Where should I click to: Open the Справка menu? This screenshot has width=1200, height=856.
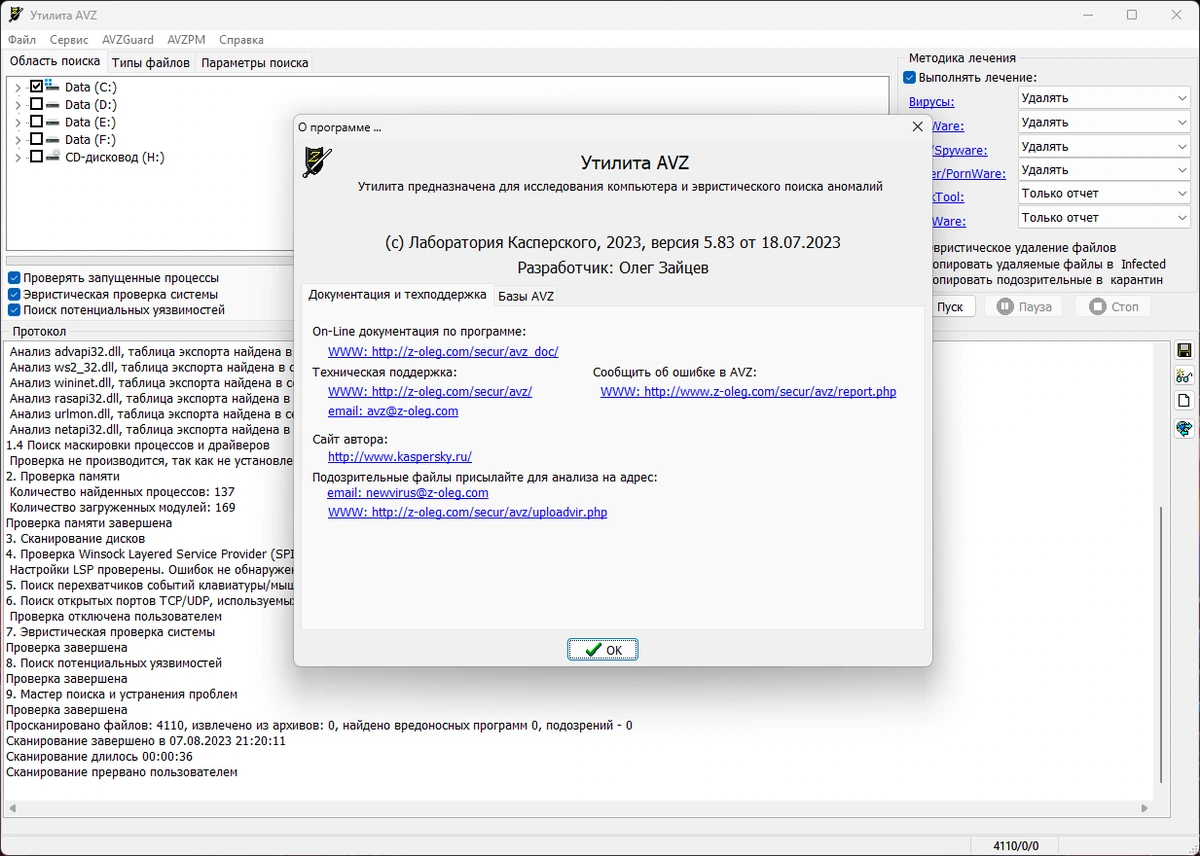(x=241, y=40)
